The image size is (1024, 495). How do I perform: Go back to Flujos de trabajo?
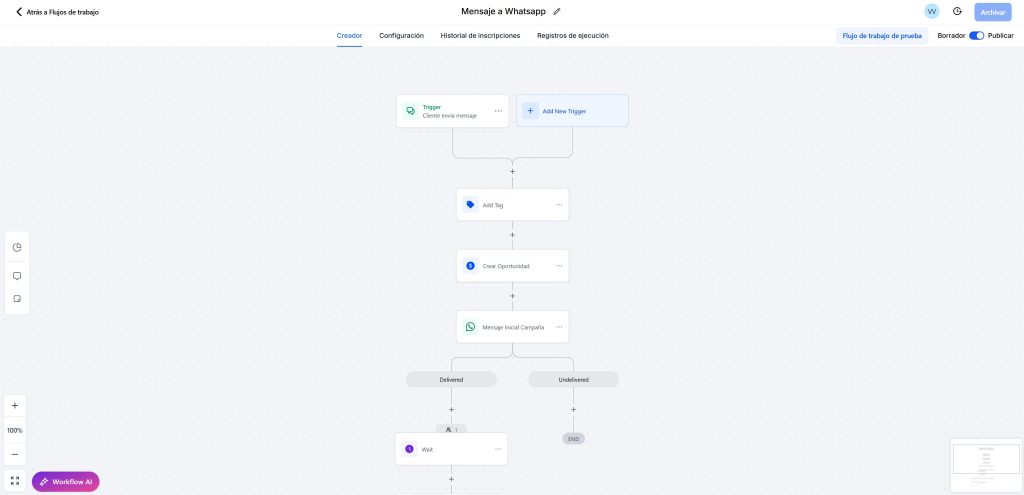pyautogui.click(x=57, y=12)
